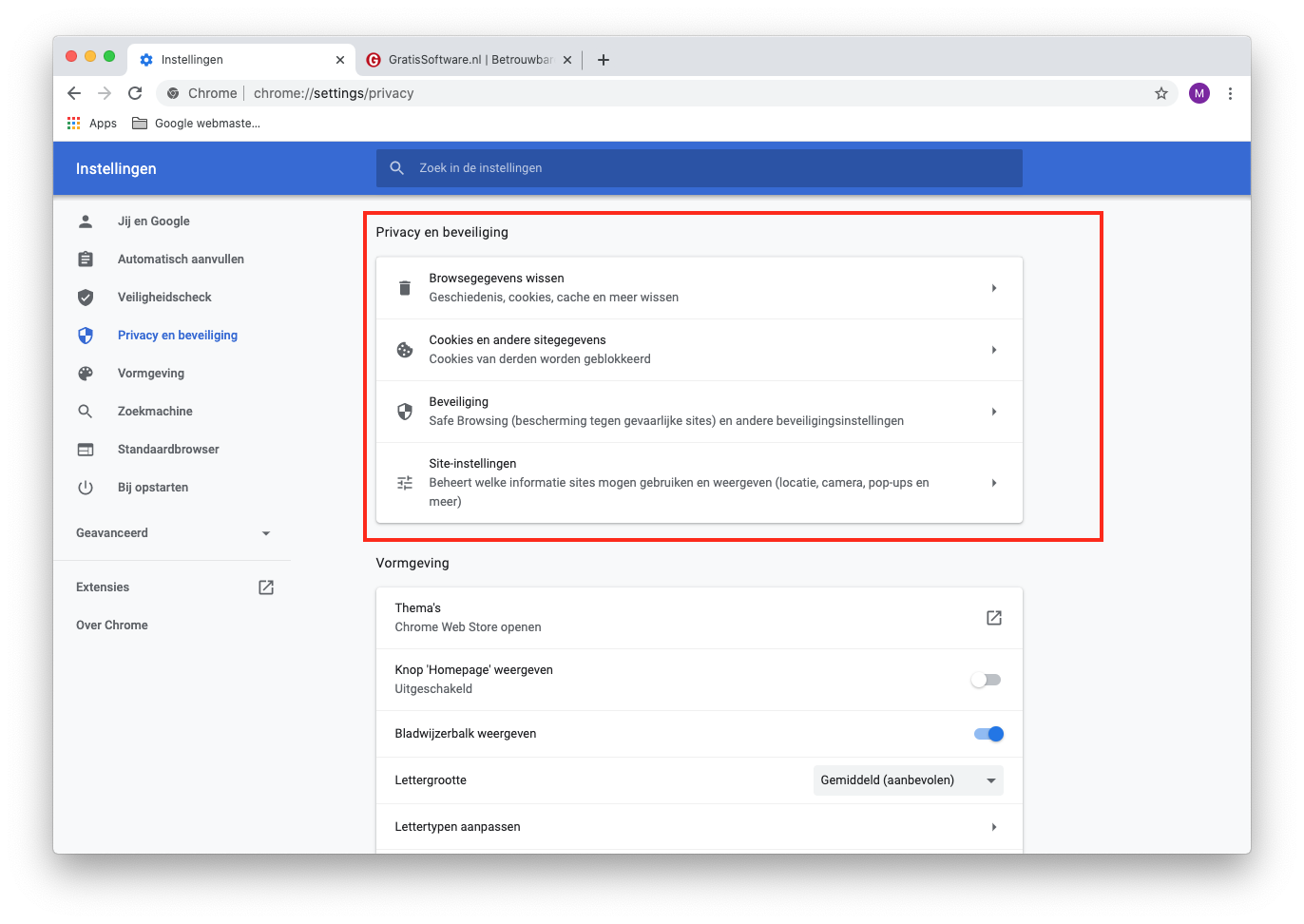Open Over Chrome link in sidebar
This screenshot has height=924, width=1304.
(112, 626)
